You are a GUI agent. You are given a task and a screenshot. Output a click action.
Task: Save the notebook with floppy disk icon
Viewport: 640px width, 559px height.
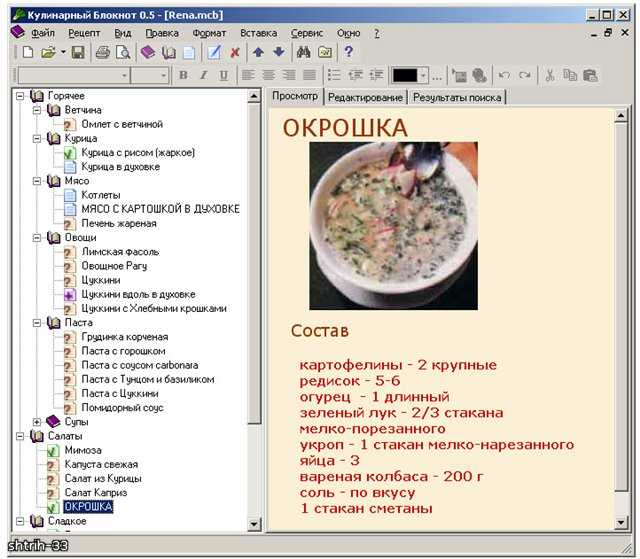[78, 52]
